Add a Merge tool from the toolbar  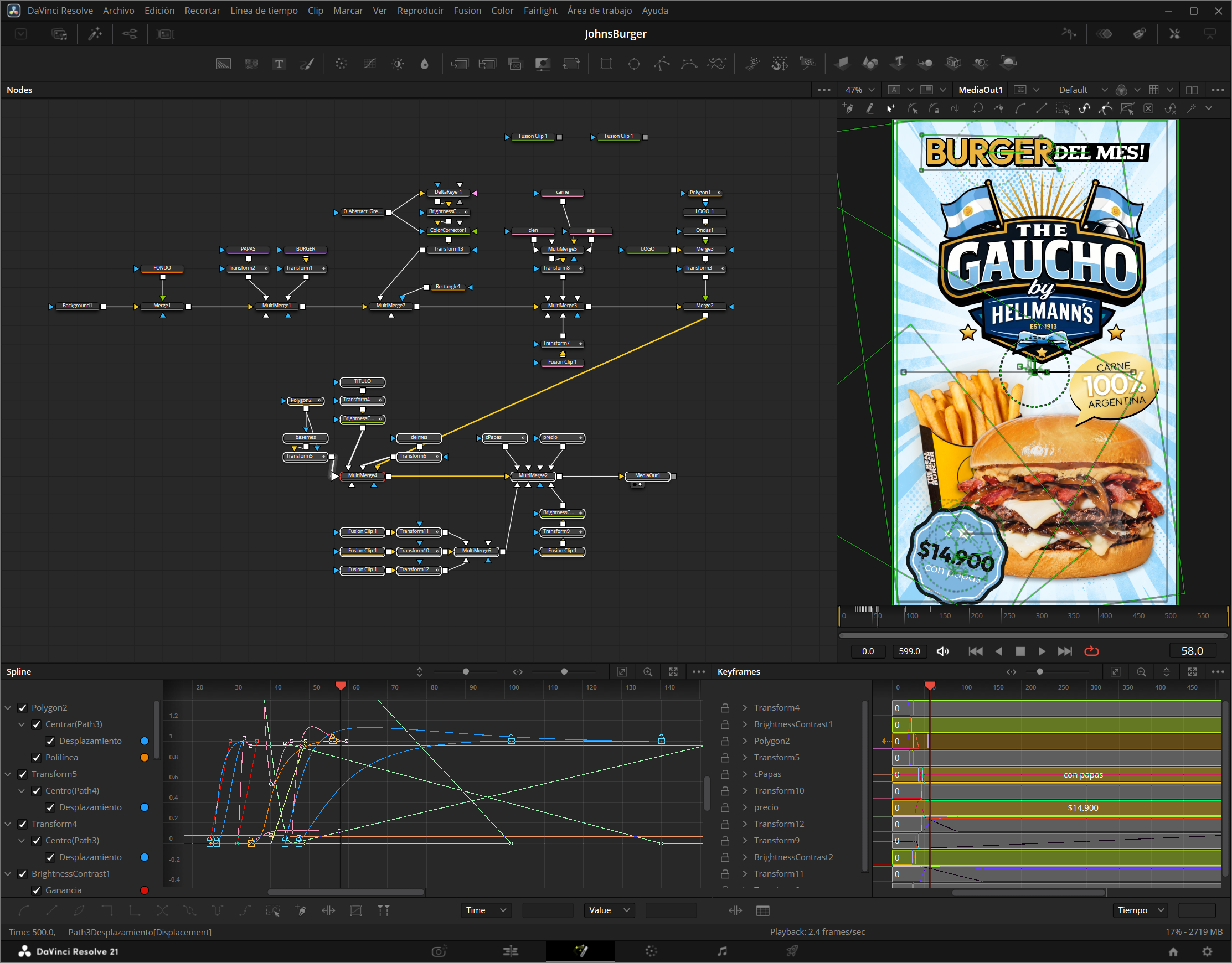coord(459,64)
